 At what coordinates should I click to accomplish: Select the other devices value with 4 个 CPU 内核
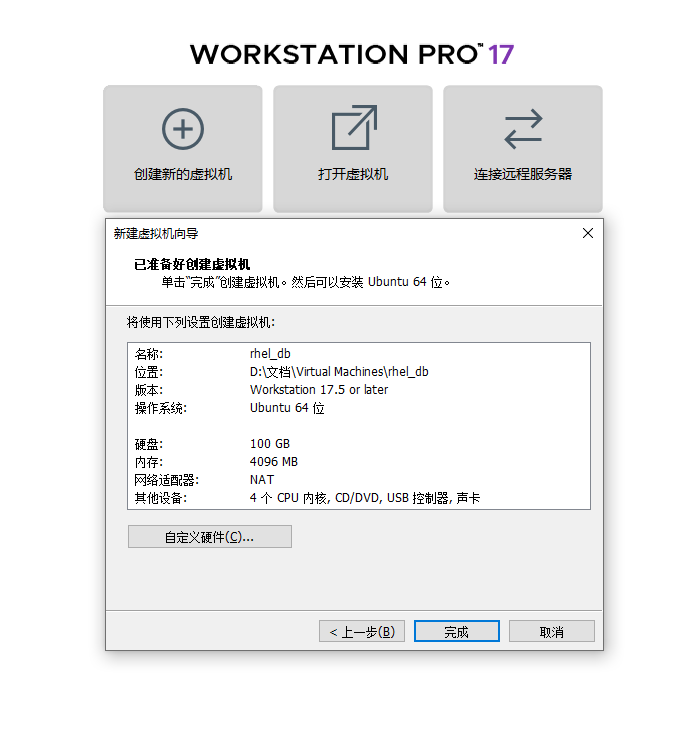pyautogui.click(x=365, y=498)
